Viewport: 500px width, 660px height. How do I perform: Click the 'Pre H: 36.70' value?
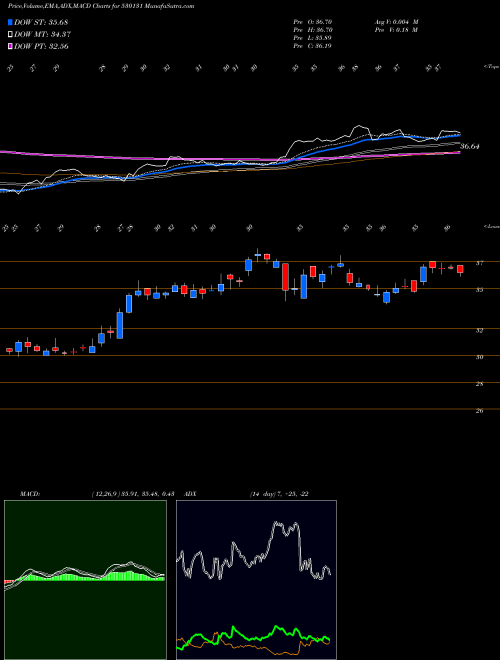tap(313, 30)
